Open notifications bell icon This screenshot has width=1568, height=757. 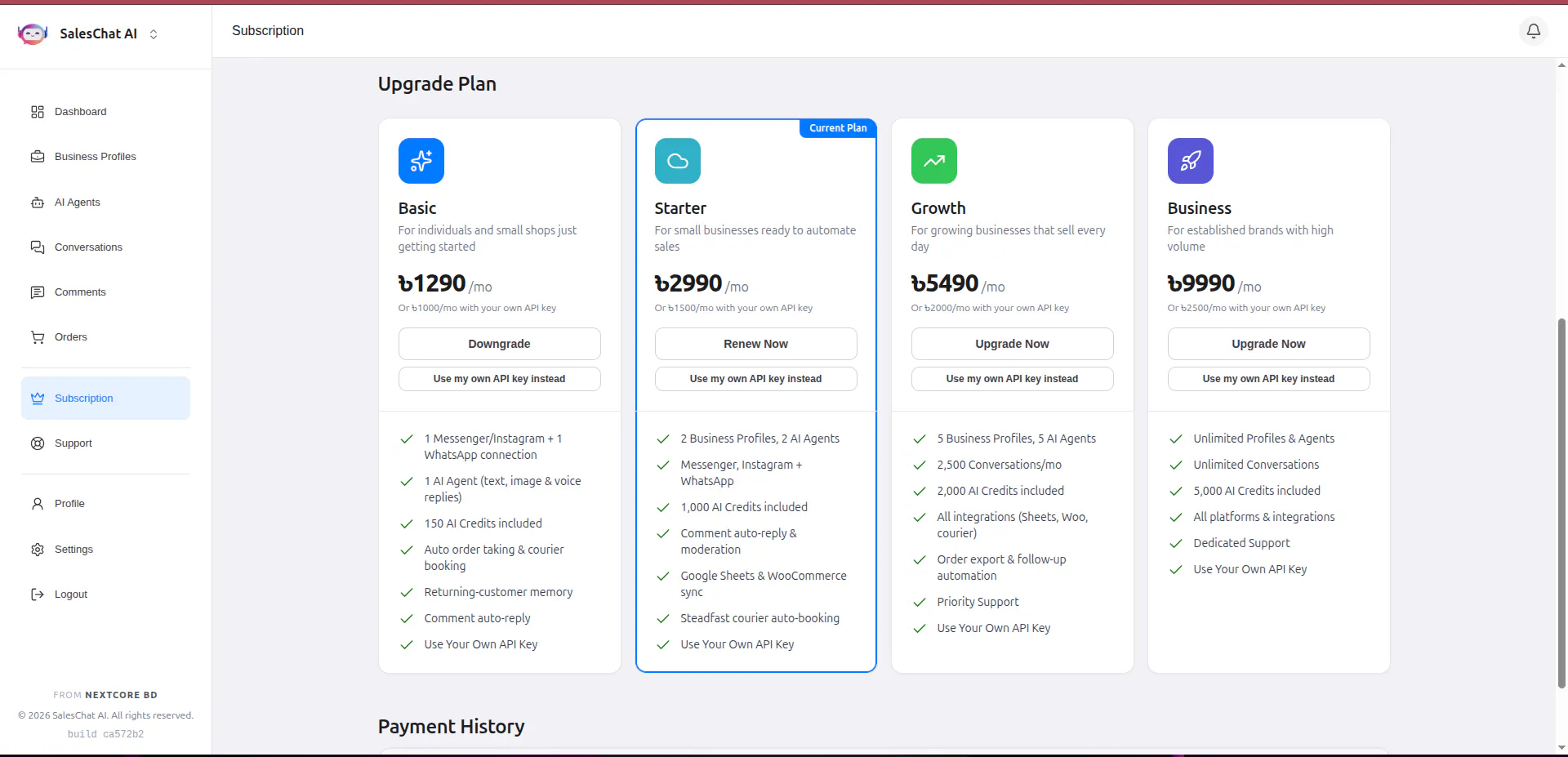1534,31
